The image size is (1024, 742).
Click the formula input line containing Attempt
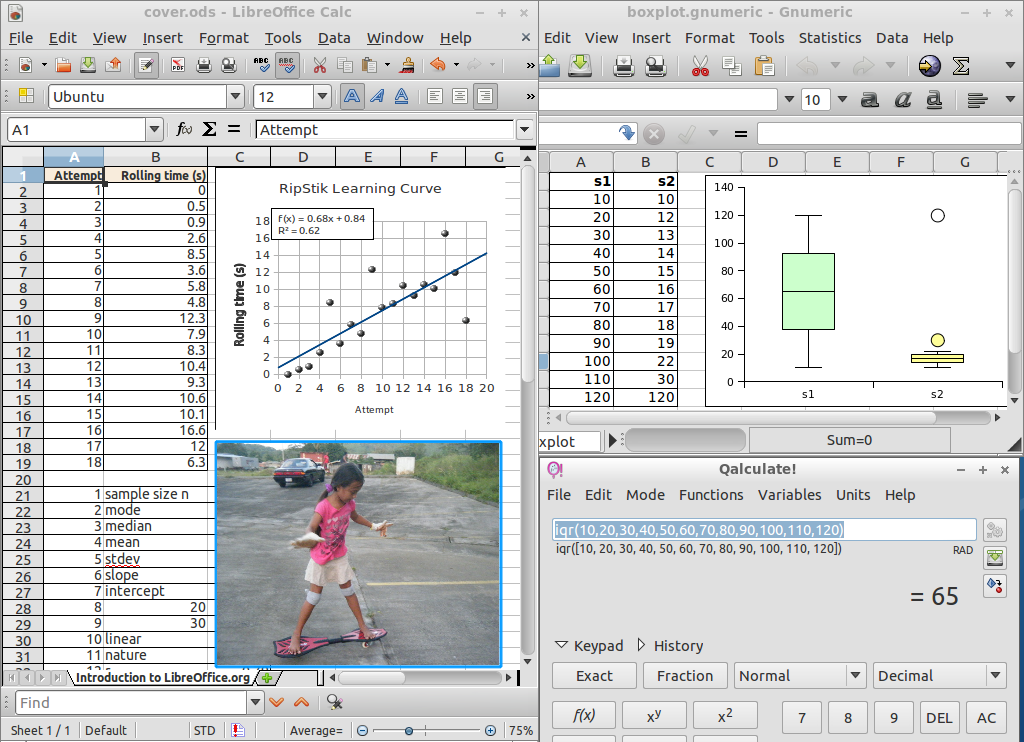(x=385, y=129)
